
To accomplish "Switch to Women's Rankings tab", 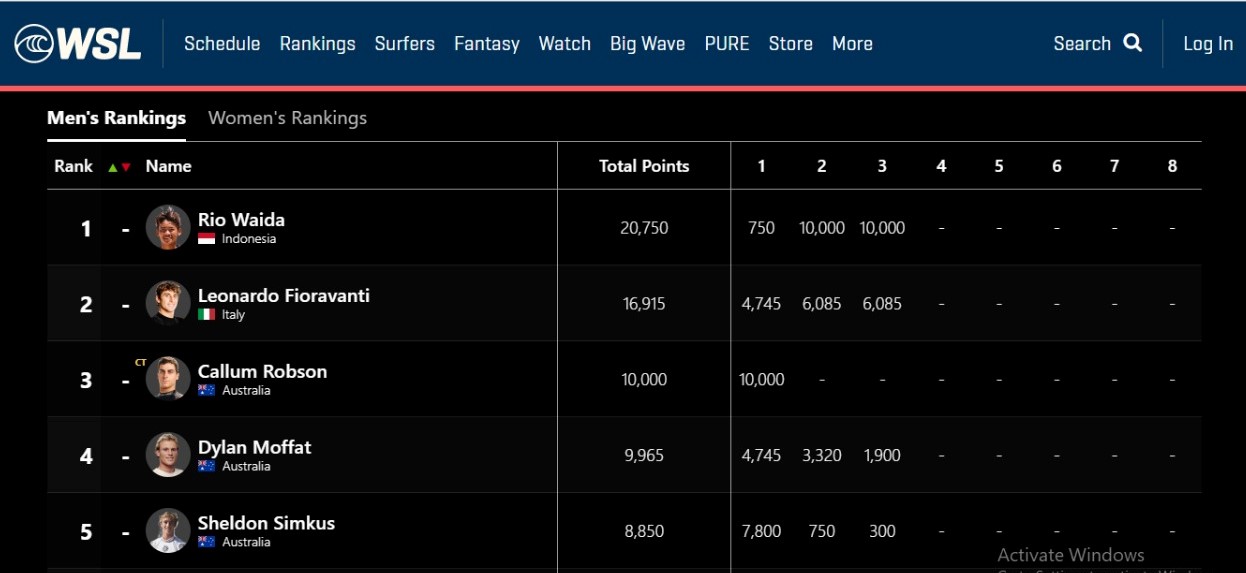I will [x=287, y=118].
